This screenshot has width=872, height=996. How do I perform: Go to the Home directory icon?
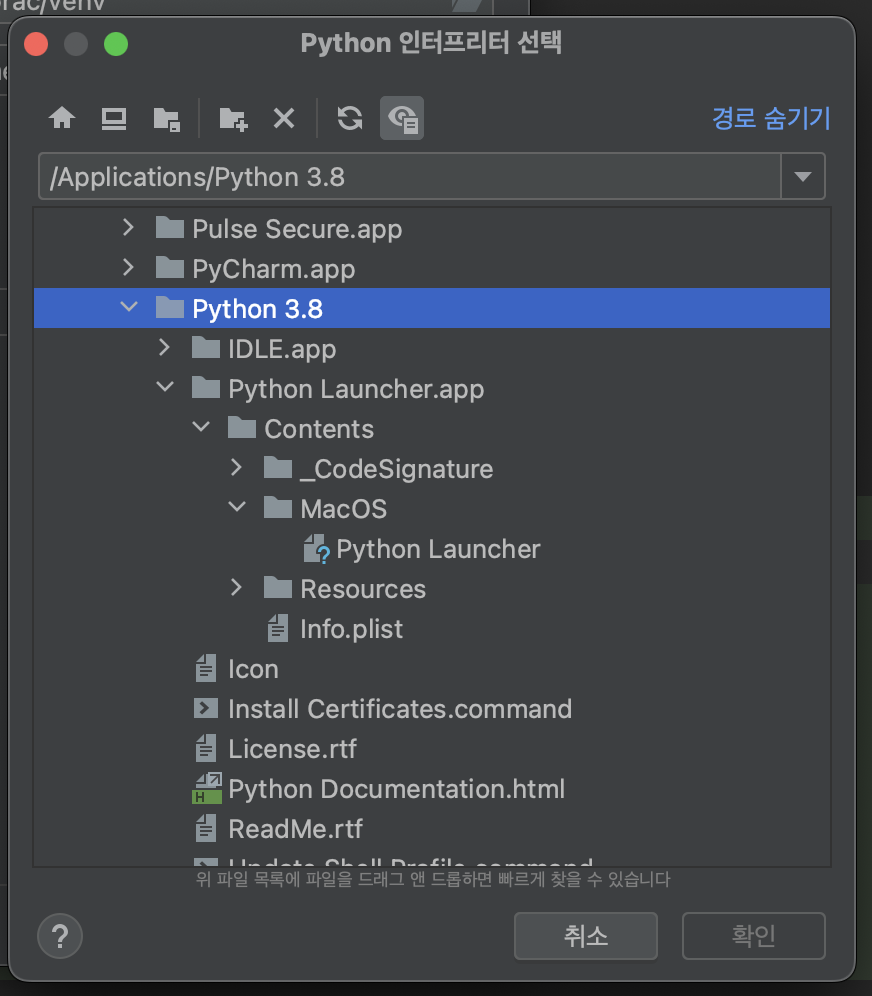pos(62,118)
